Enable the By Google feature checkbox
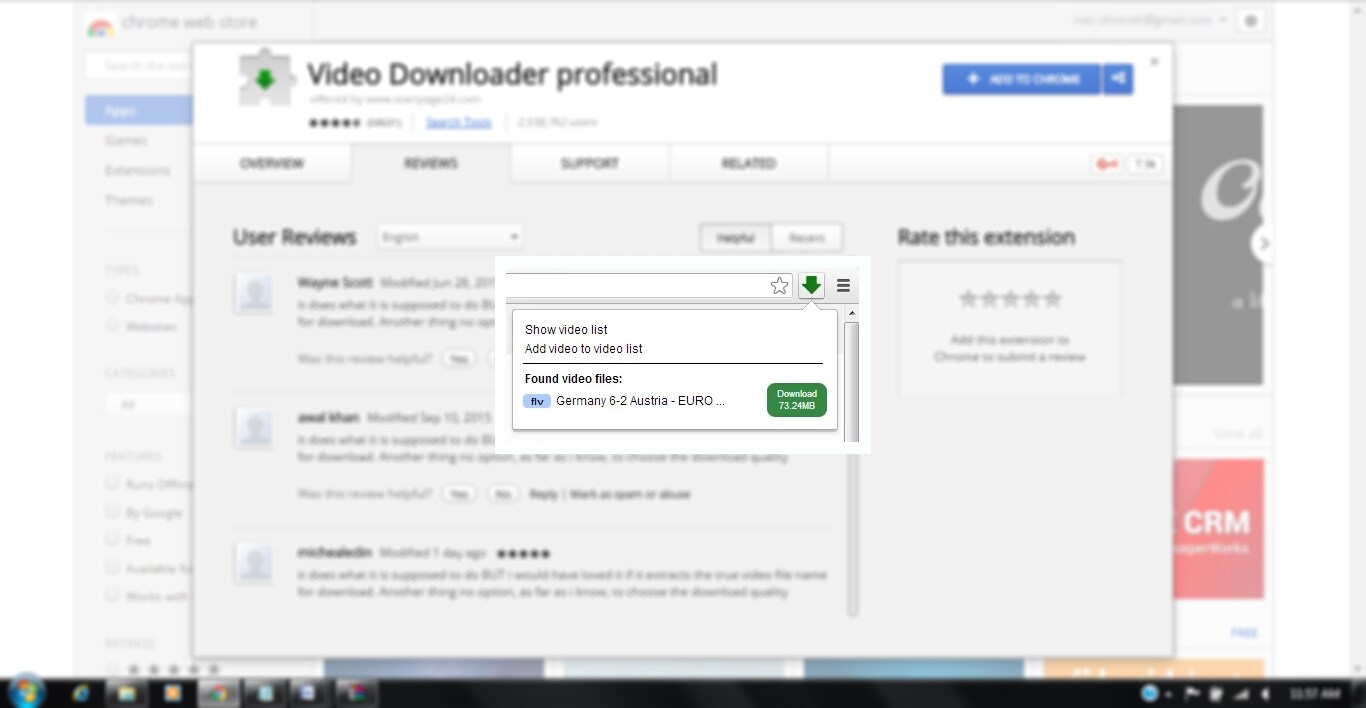This screenshot has width=1366, height=708. (112, 512)
